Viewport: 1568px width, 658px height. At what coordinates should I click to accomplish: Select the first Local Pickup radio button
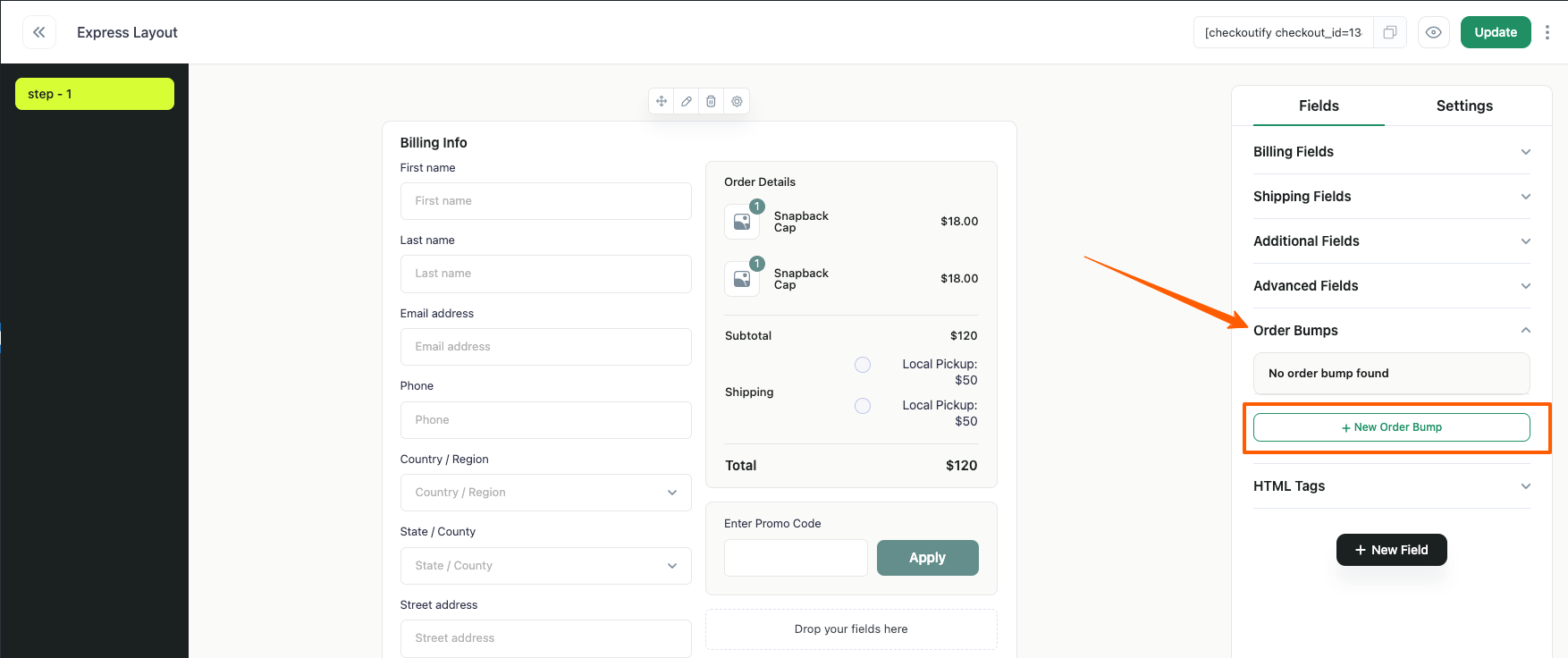pos(863,365)
